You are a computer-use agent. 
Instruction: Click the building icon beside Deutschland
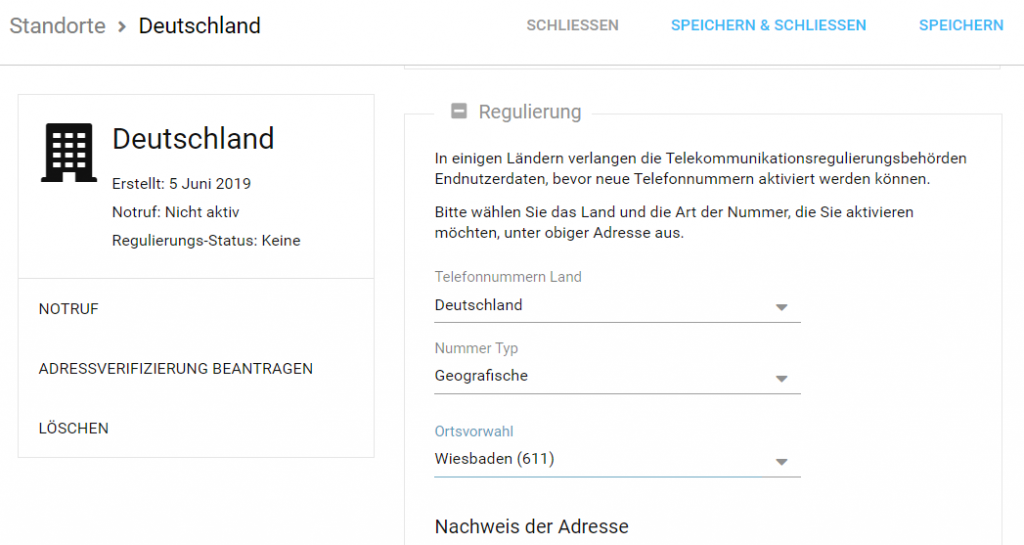[x=68, y=153]
